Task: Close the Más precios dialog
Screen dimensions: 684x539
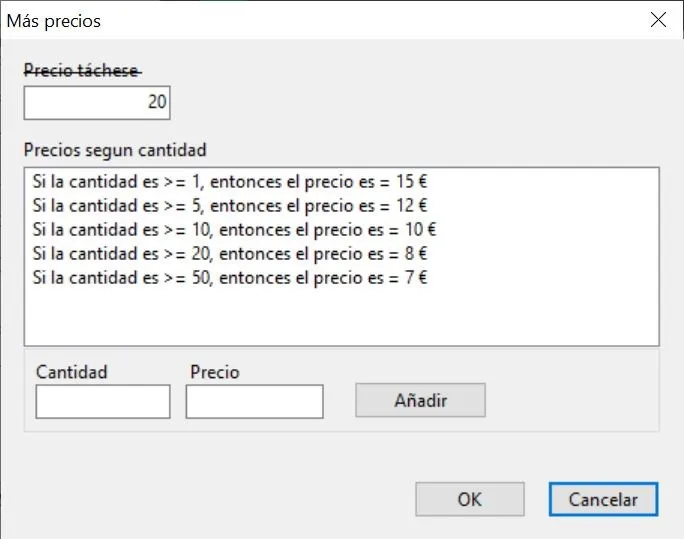Action: tap(658, 20)
